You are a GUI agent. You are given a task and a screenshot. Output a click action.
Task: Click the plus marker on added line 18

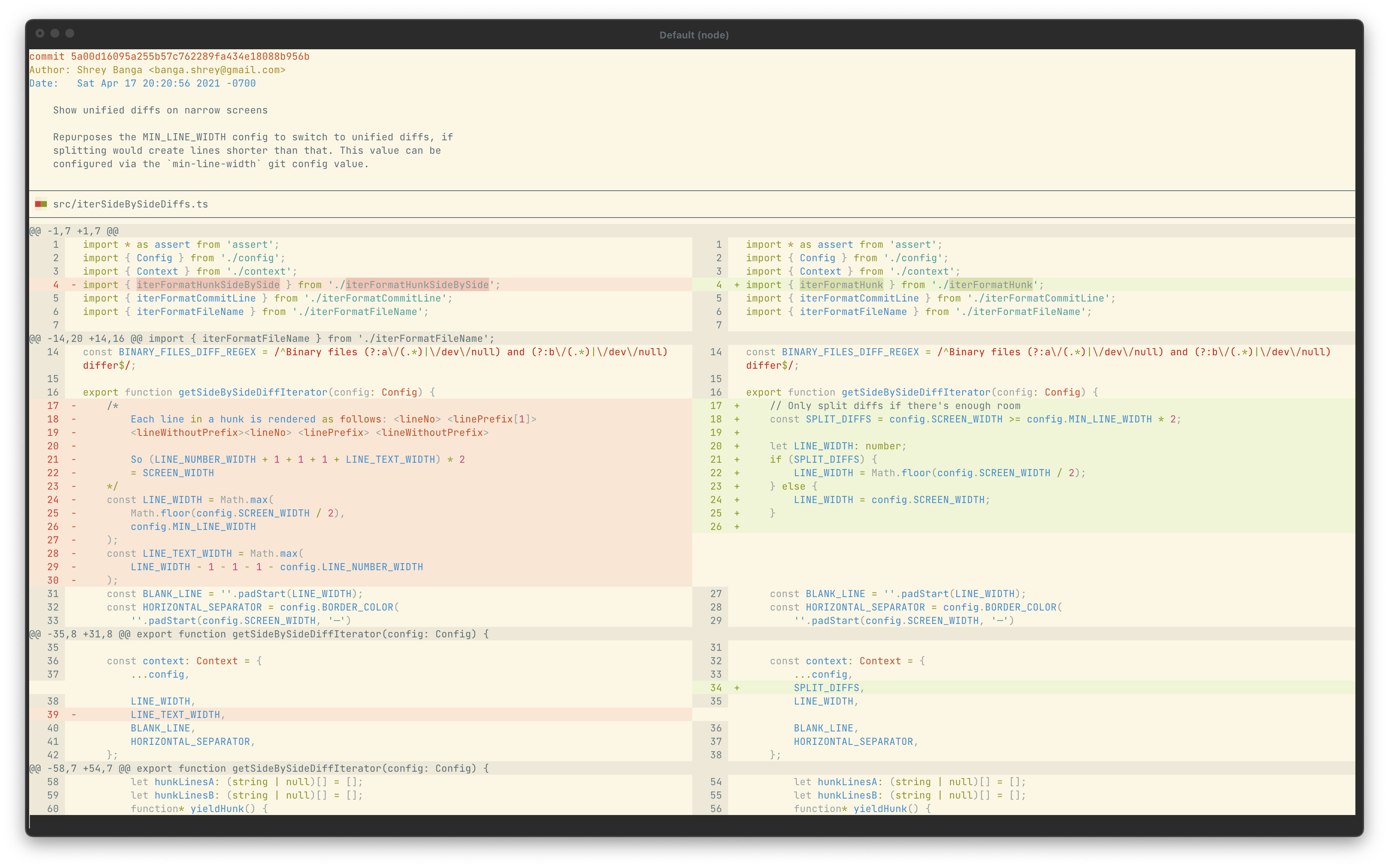point(737,419)
